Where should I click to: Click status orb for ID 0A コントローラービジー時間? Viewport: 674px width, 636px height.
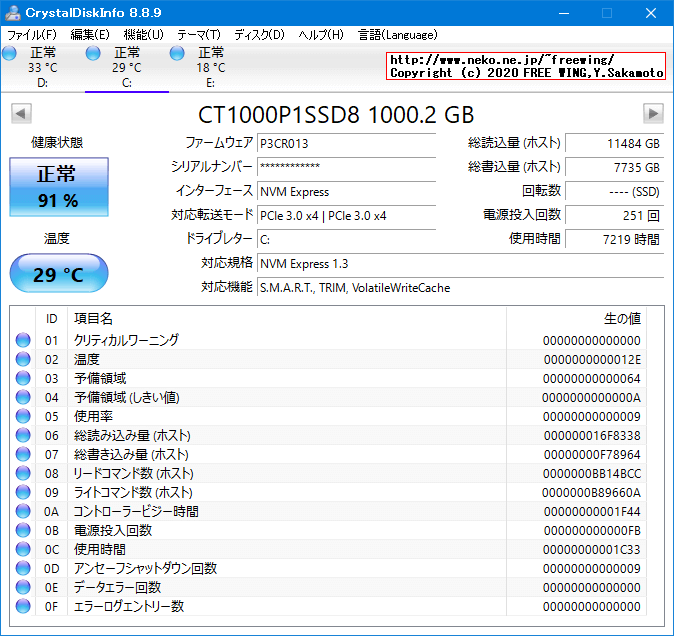23,511
